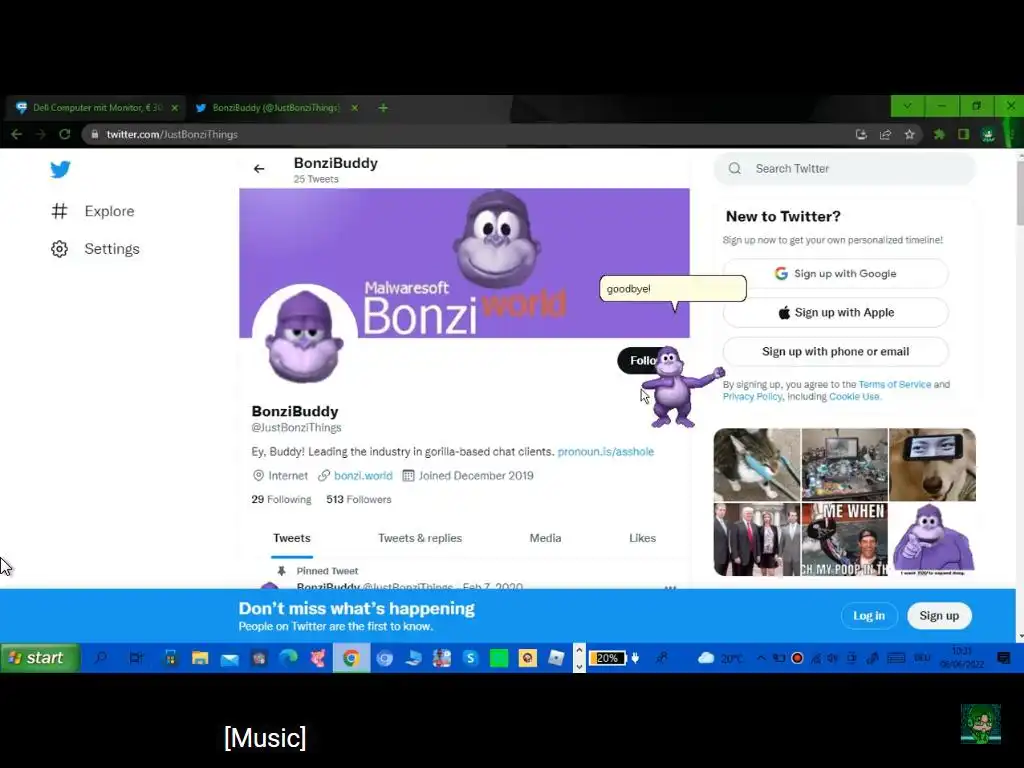
Task: Reload the Twitter page
Action: [x=65, y=135]
